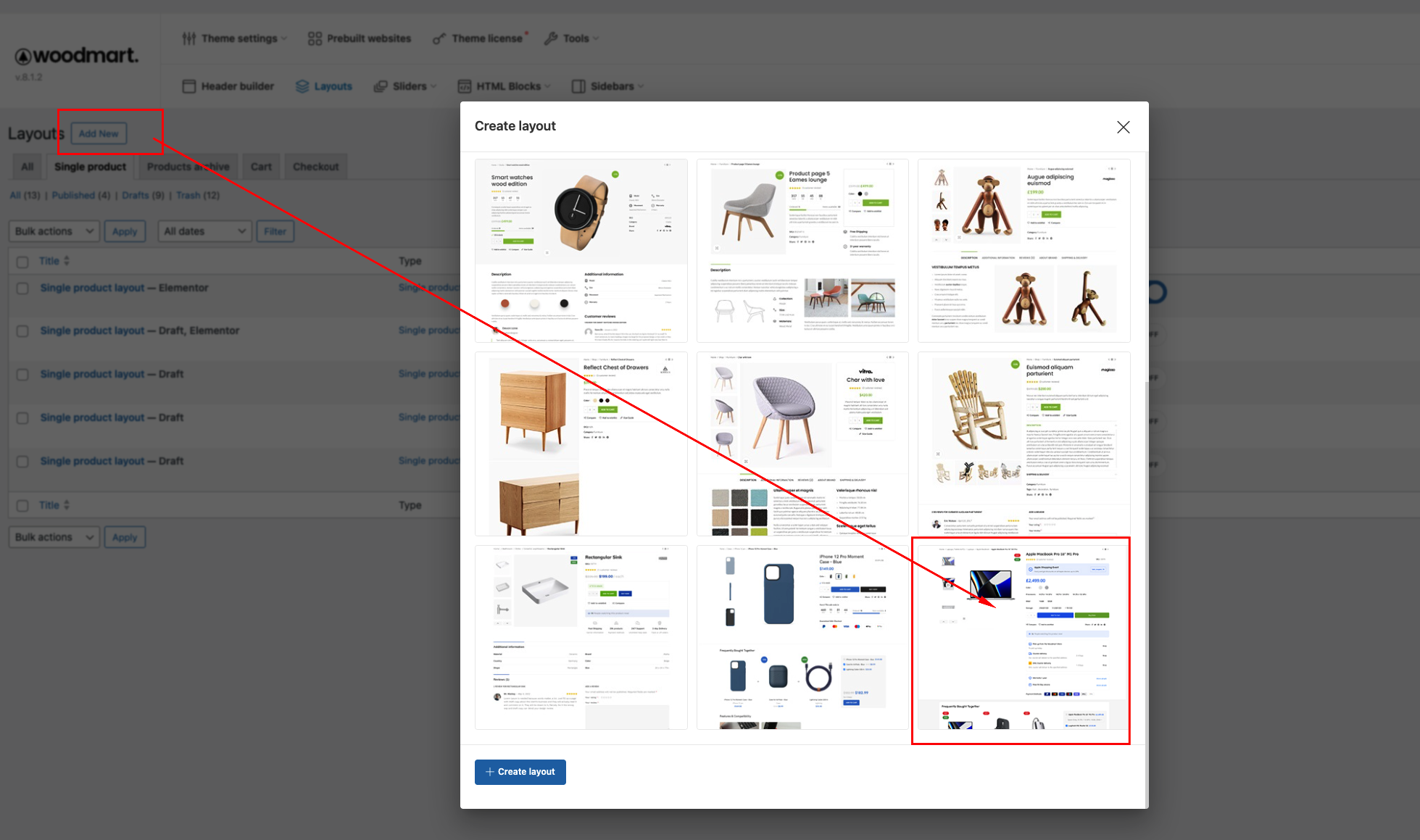
Task: Switch to the Checkout tab
Action: (315, 167)
